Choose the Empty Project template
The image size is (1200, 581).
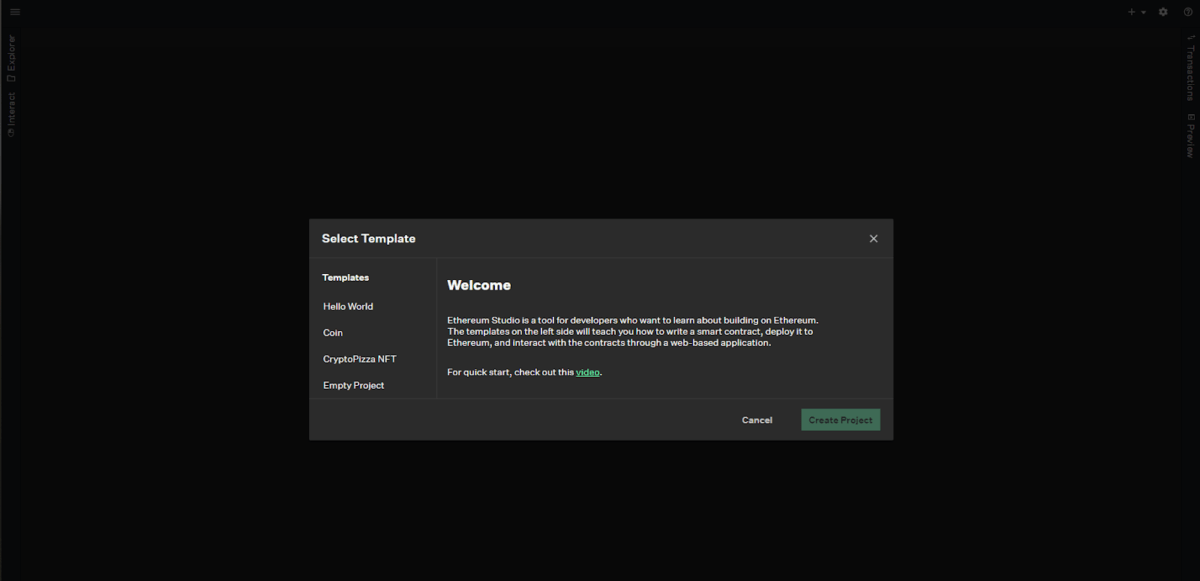[353, 385]
